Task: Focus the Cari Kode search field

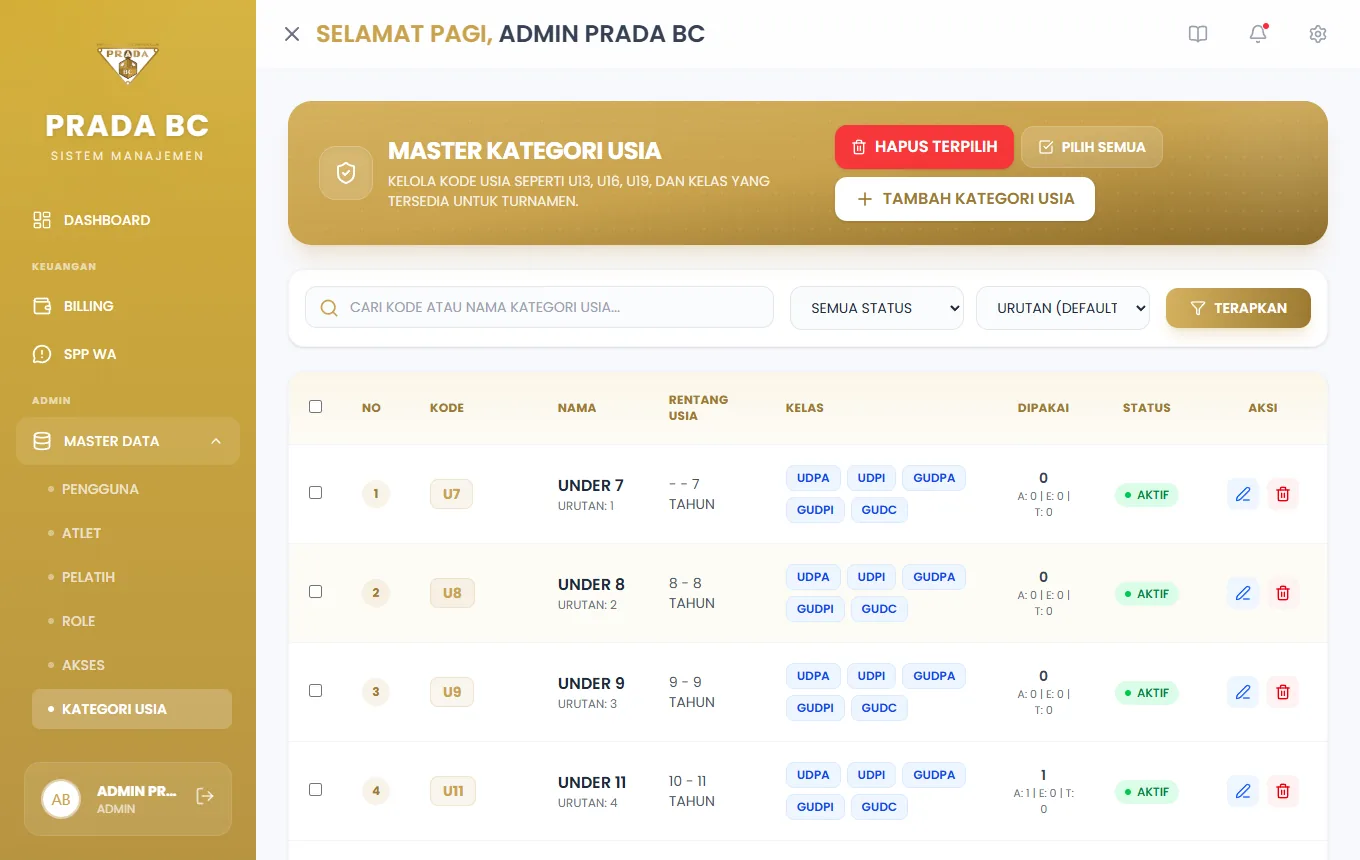Action: (x=540, y=307)
